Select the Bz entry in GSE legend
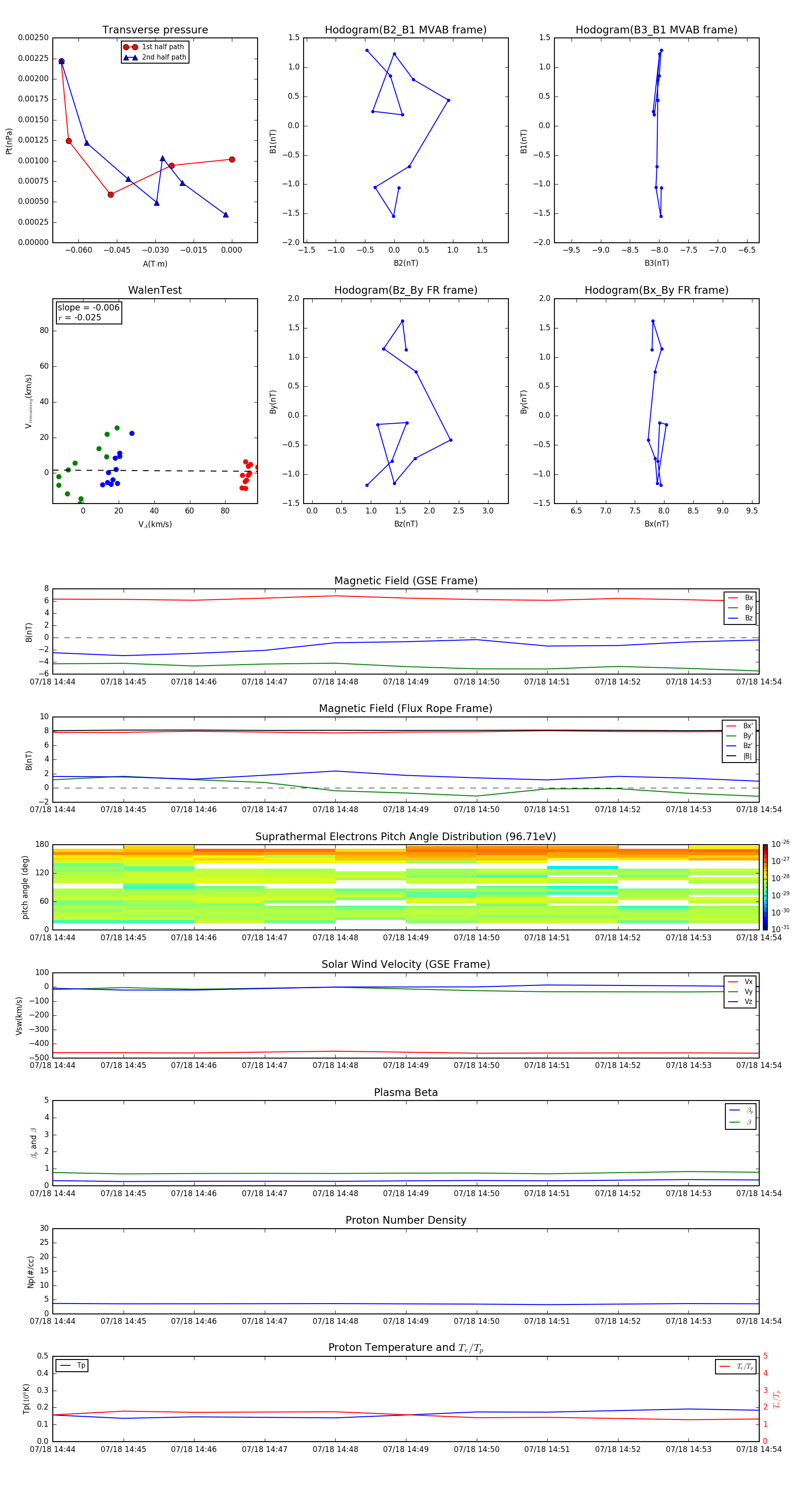The image size is (812, 1489). [x=740, y=618]
